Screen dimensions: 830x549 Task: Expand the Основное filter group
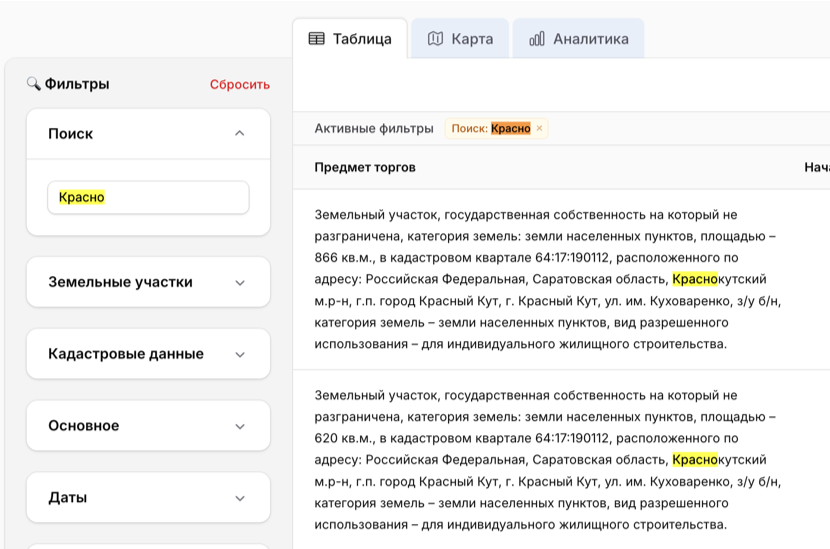tap(239, 426)
